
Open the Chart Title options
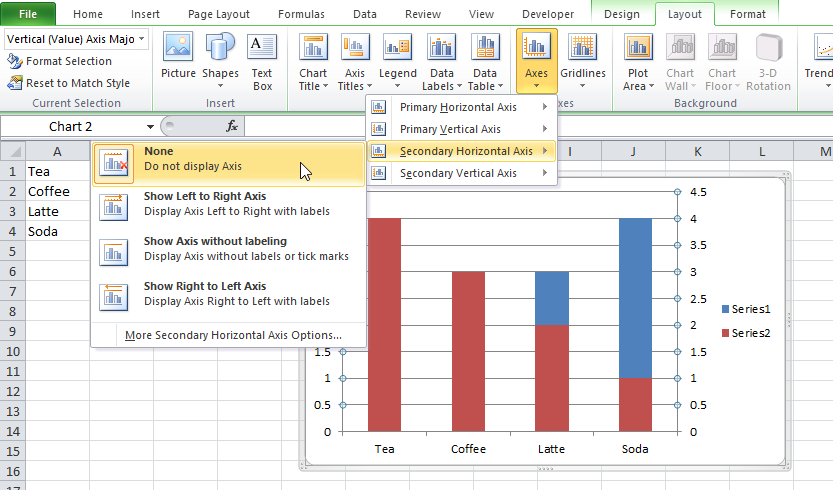[x=313, y=62]
